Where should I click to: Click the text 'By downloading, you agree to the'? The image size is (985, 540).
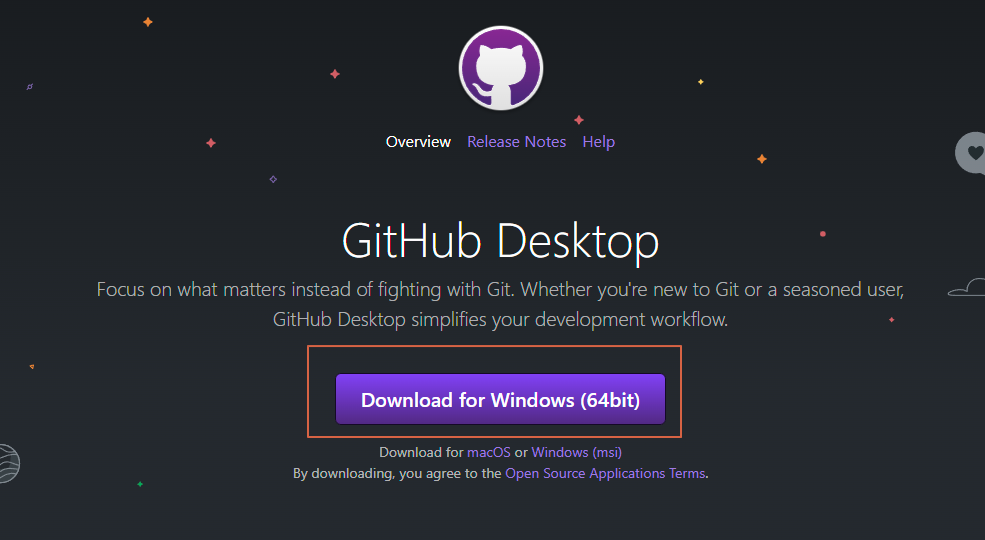tap(397, 473)
